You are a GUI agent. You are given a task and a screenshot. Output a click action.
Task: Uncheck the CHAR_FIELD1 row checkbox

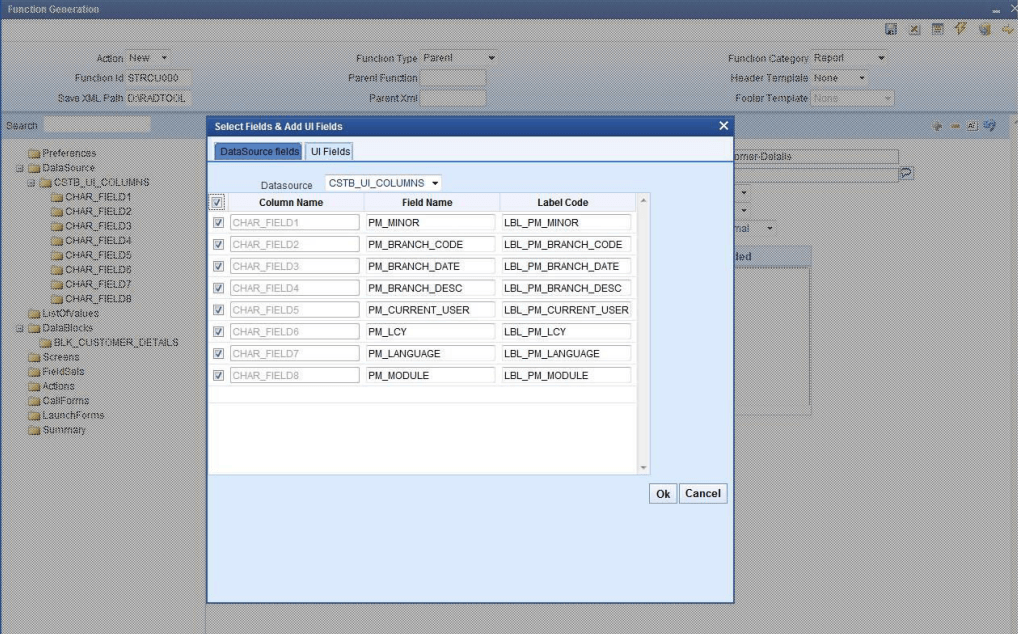[218, 223]
